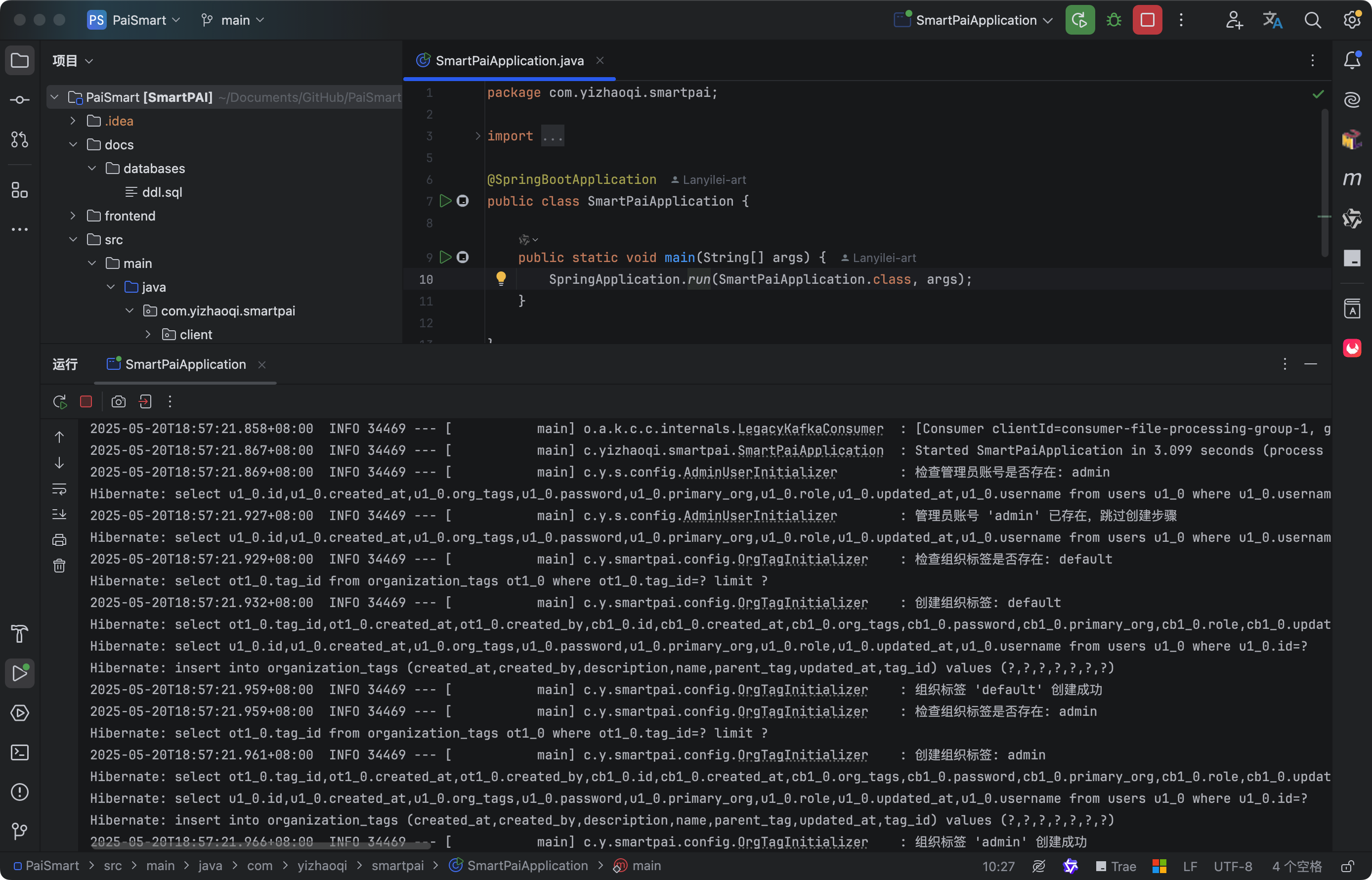Open the Commit tool window in left sidebar

pos(19,100)
